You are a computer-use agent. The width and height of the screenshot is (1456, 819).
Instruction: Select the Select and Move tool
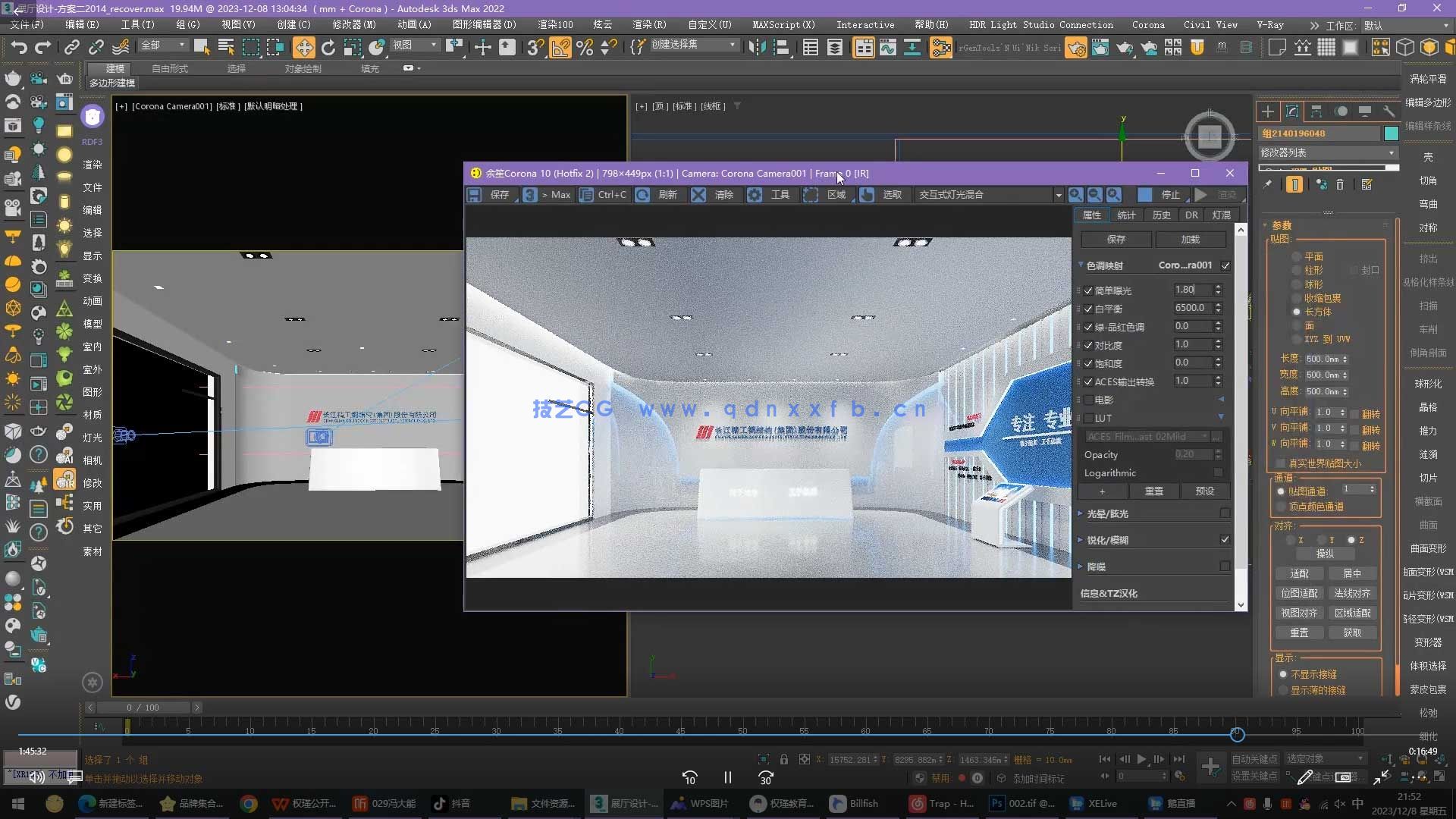tap(303, 48)
